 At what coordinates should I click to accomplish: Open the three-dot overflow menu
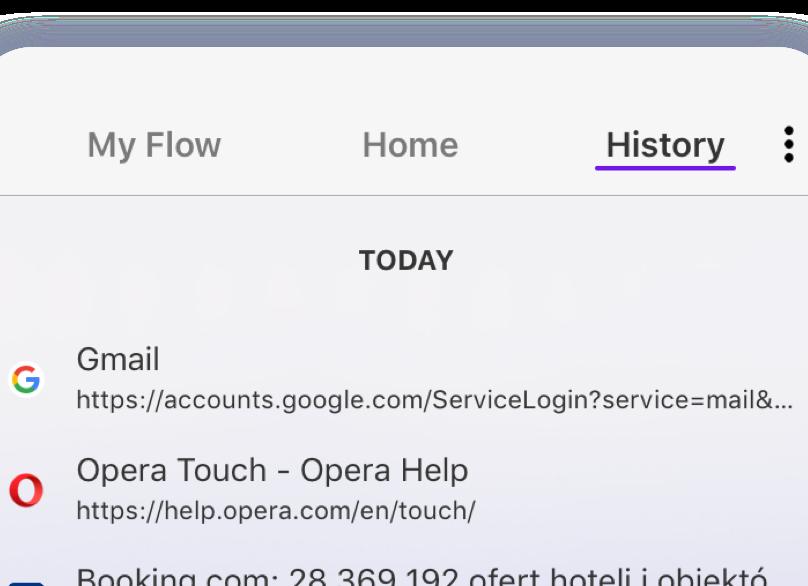(788, 146)
